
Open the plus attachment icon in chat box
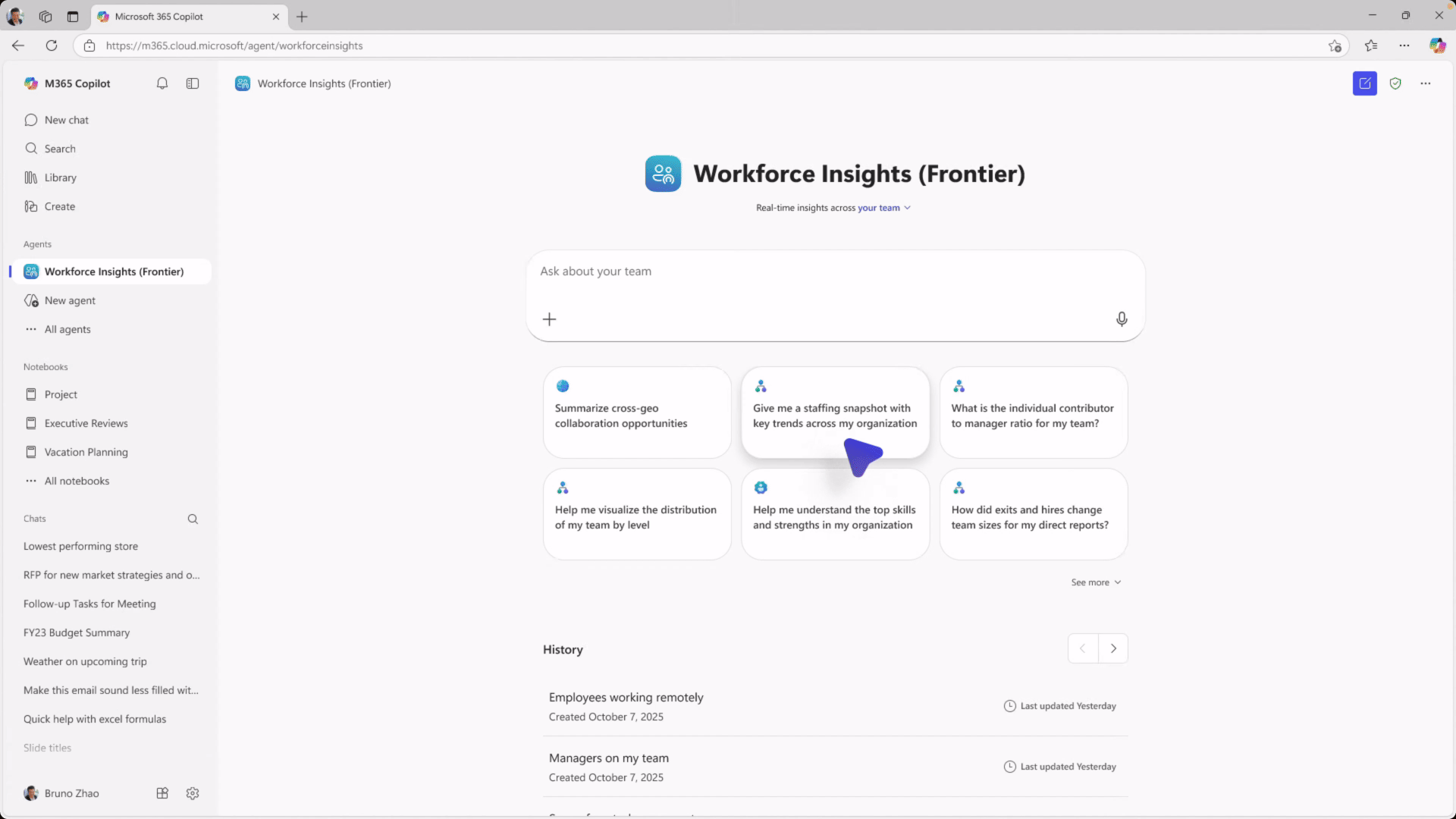click(549, 319)
